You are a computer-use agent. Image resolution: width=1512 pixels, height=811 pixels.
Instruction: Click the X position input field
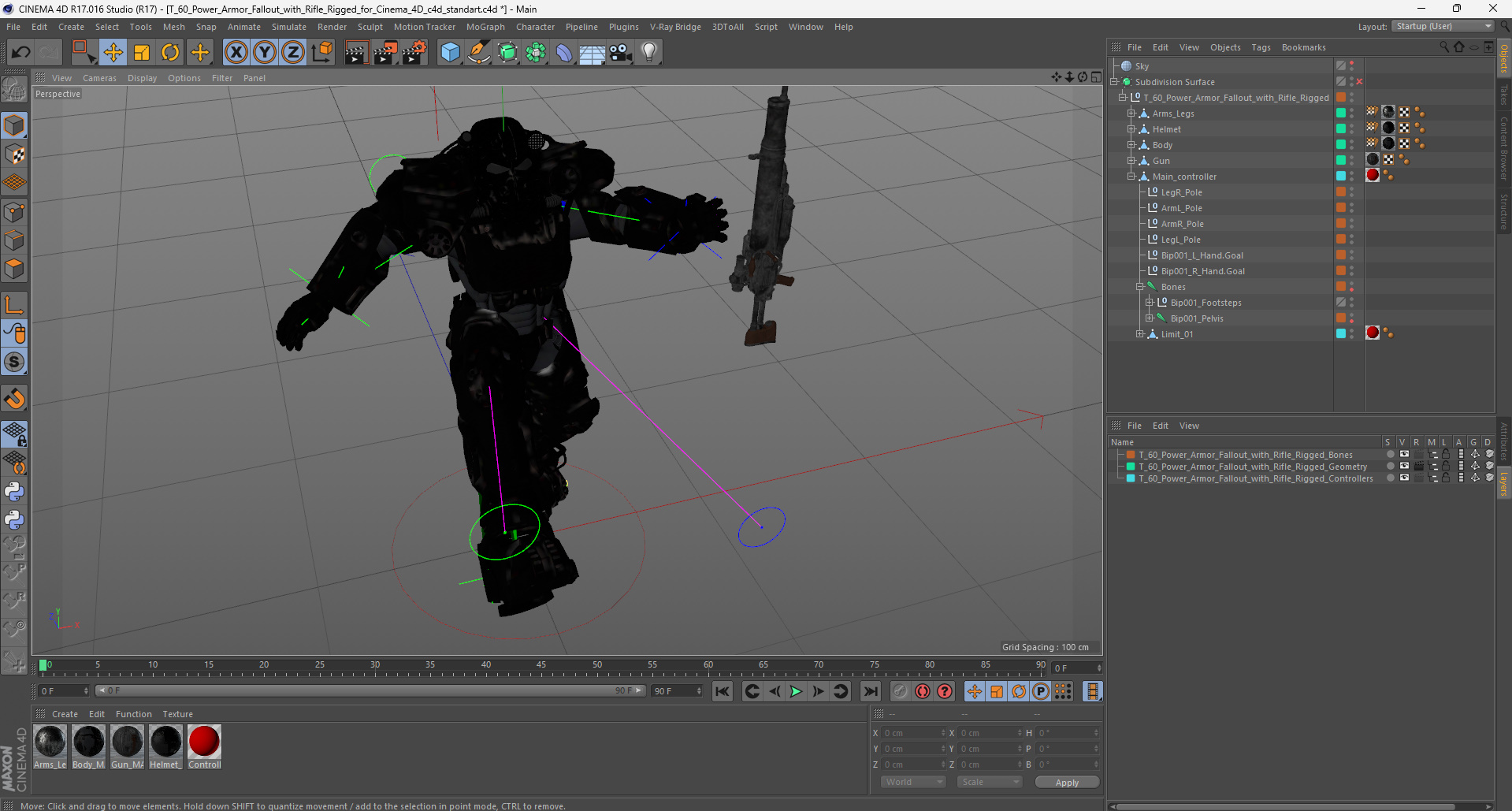(x=914, y=733)
